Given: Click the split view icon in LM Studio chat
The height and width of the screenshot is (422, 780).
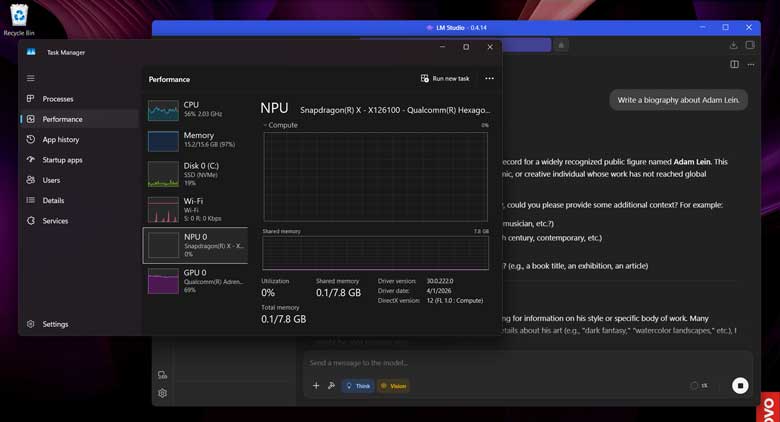Looking at the screenshot, I should point(734,64).
